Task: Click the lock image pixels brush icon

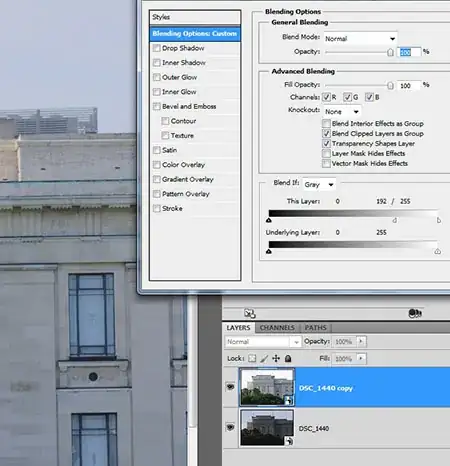Action: [x=264, y=358]
